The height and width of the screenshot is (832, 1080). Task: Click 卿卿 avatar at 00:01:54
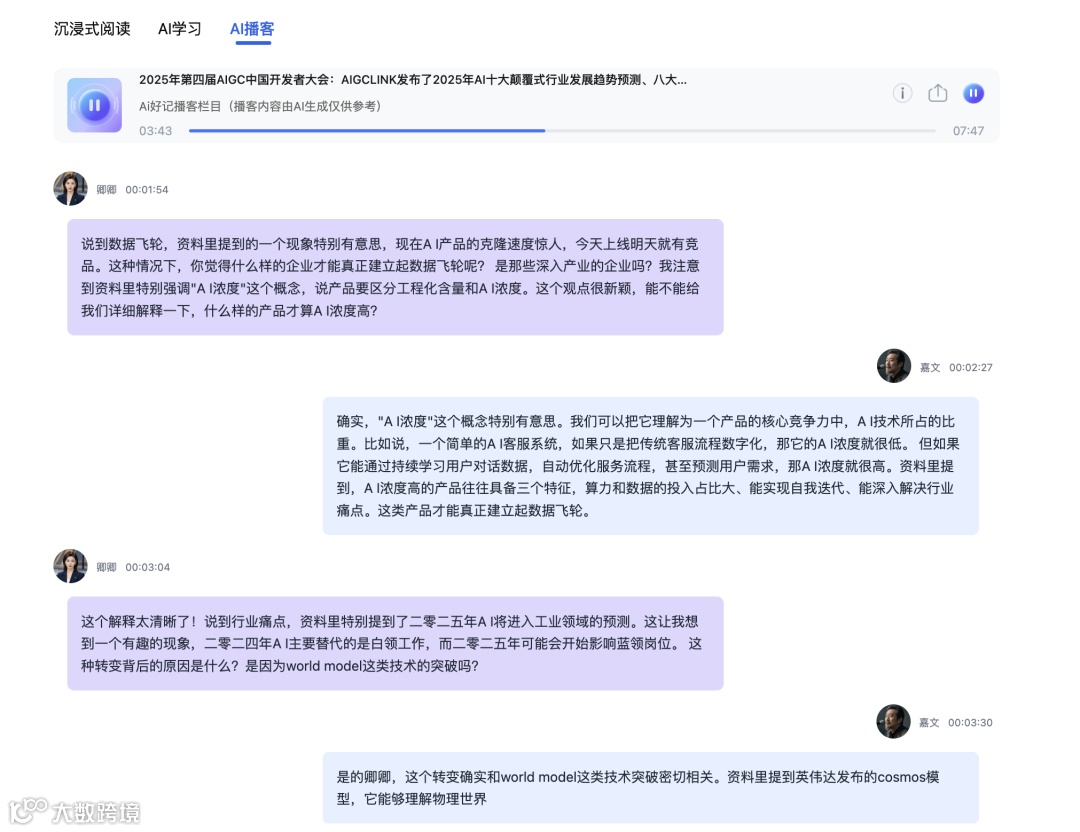click(x=70, y=188)
